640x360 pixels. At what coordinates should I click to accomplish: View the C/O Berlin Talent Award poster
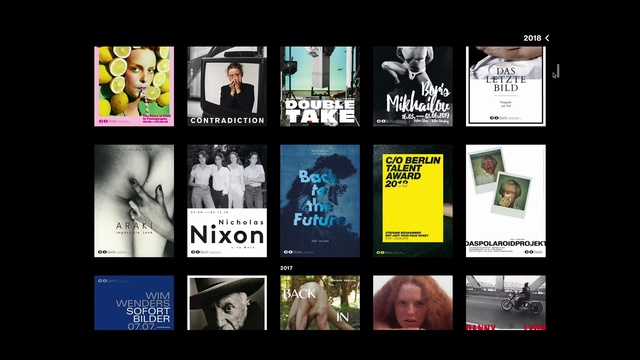click(x=413, y=201)
